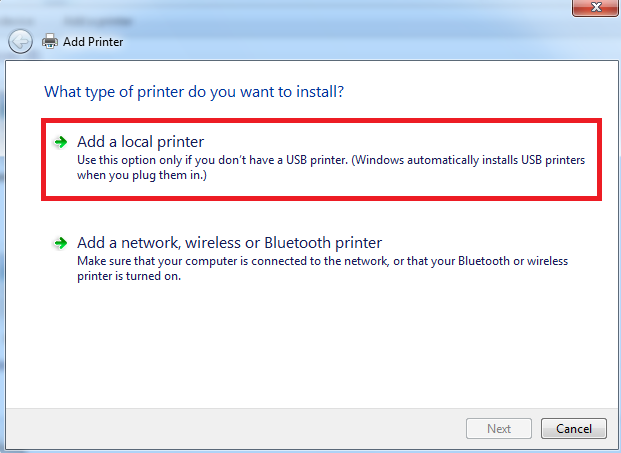Click the green arrow next to local printer
This screenshot has width=621, height=453.
[x=61, y=142]
